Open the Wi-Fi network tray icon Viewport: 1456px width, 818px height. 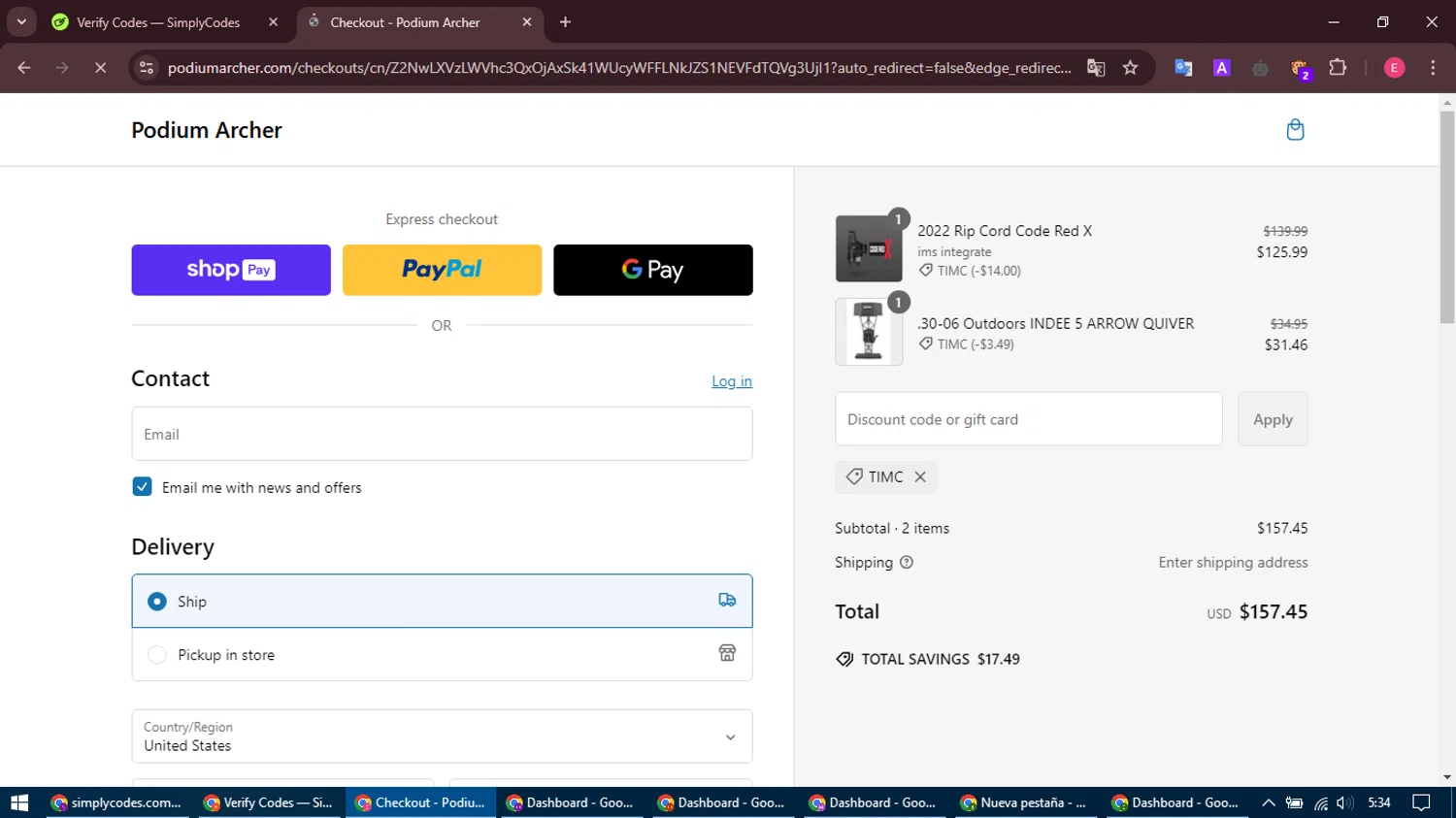(x=1321, y=802)
